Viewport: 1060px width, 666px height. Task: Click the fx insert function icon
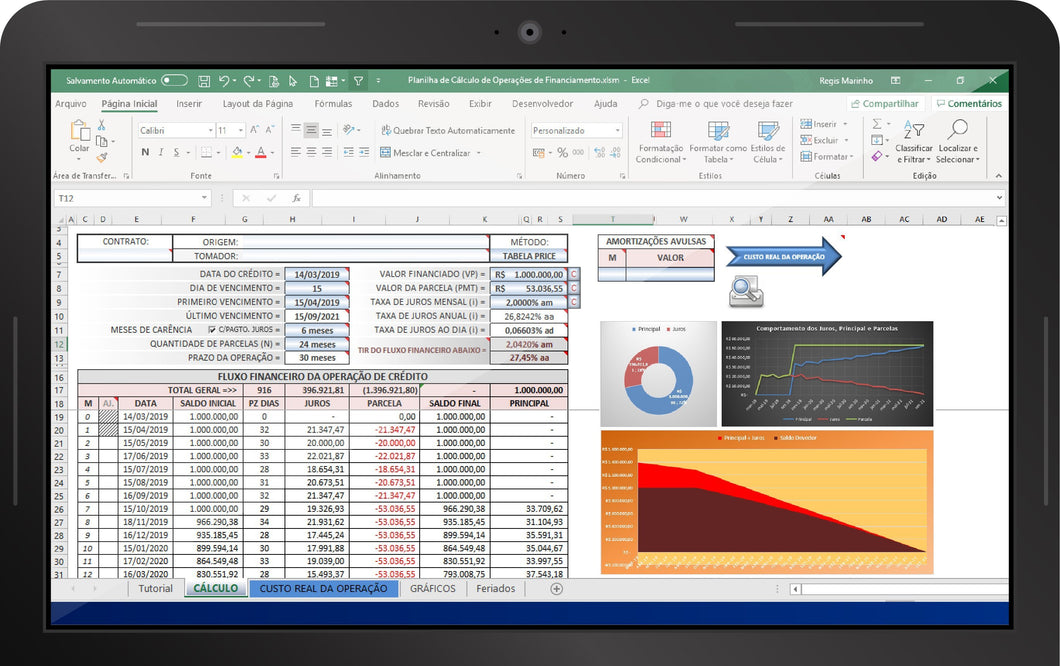296,198
